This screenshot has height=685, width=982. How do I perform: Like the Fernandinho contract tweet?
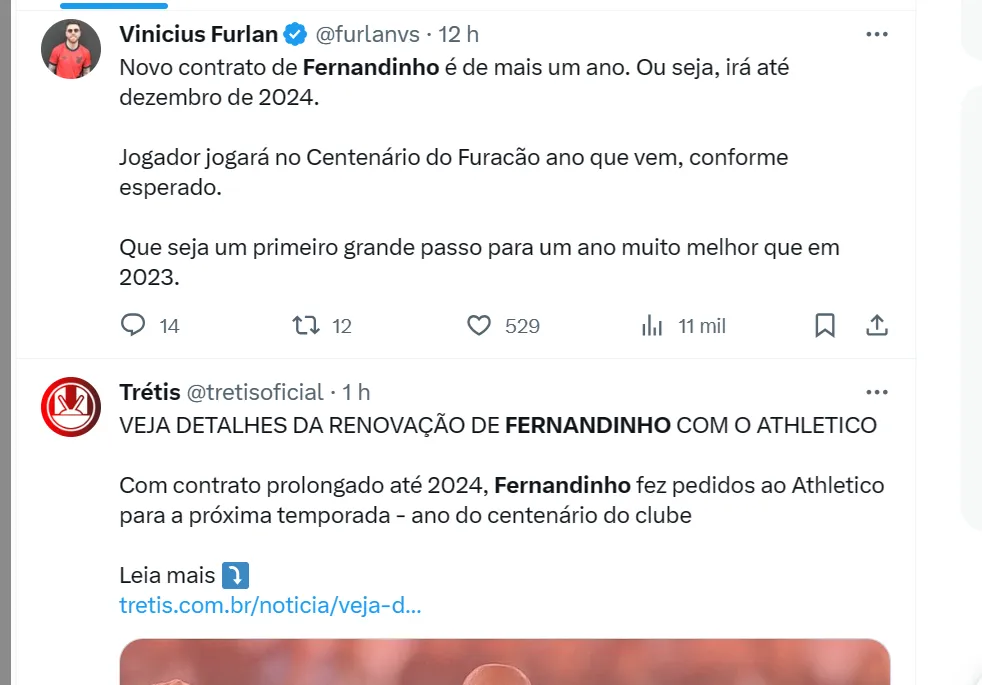coord(480,326)
